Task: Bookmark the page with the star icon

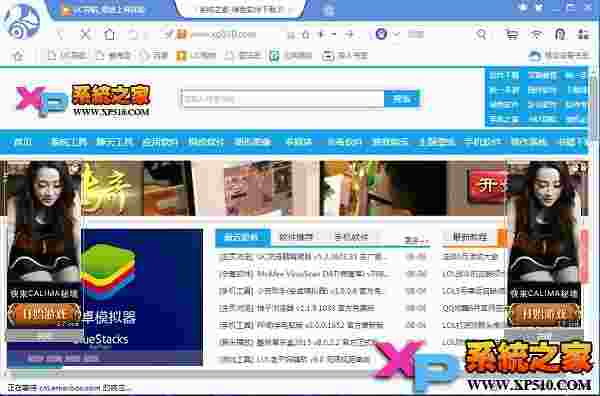Action: coord(305,35)
